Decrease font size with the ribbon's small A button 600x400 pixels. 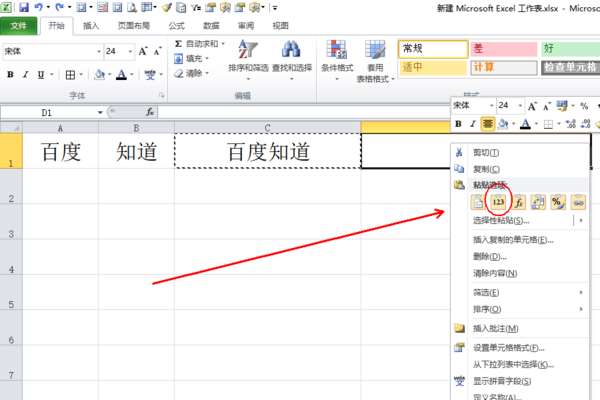(157, 51)
